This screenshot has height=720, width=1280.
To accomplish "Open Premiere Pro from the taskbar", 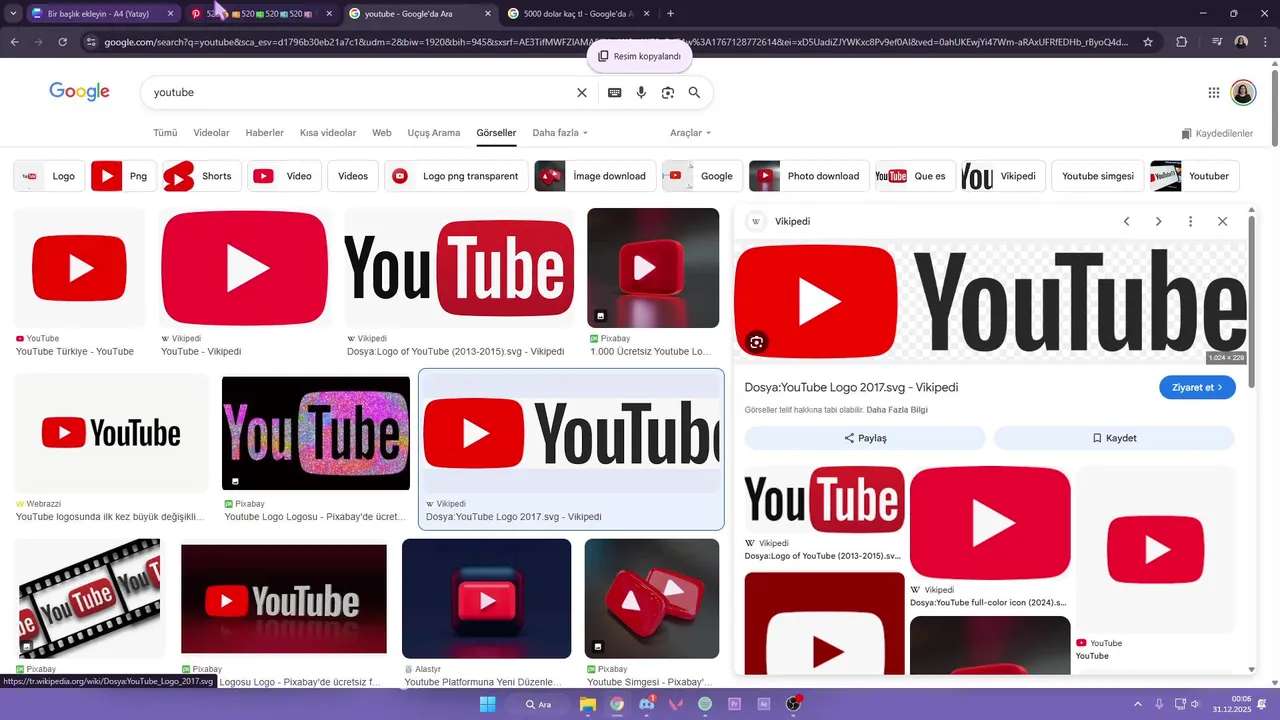I will (734, 704).
